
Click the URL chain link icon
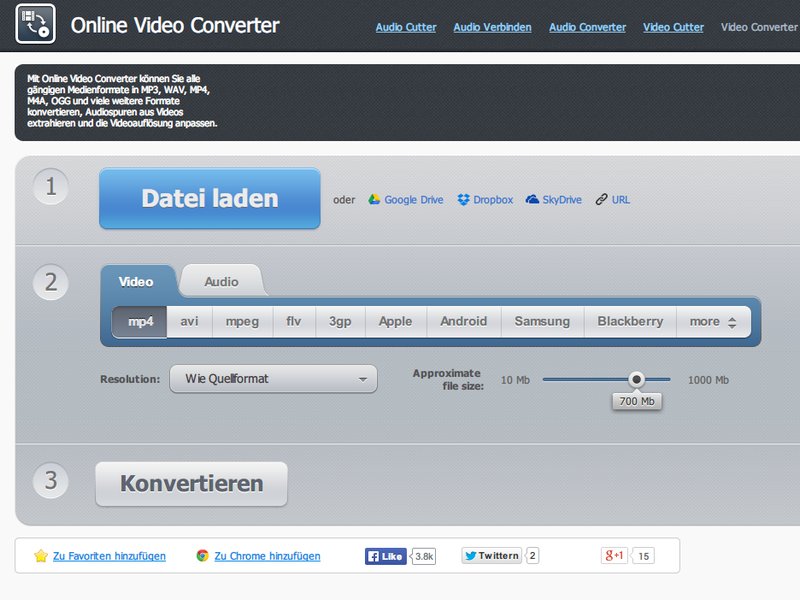[602, 199]
